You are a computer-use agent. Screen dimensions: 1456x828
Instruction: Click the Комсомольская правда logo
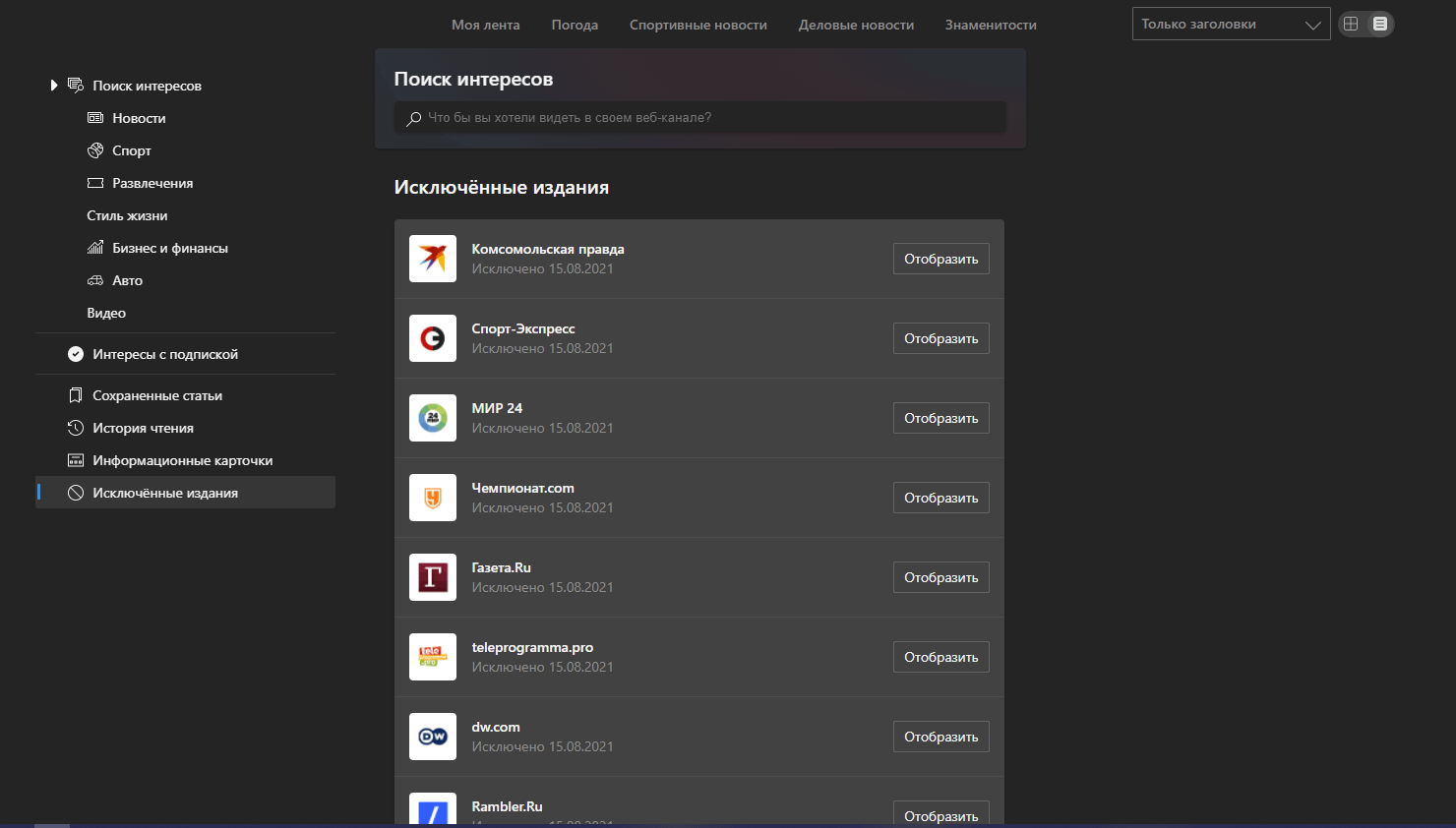(x=433, y=259)
